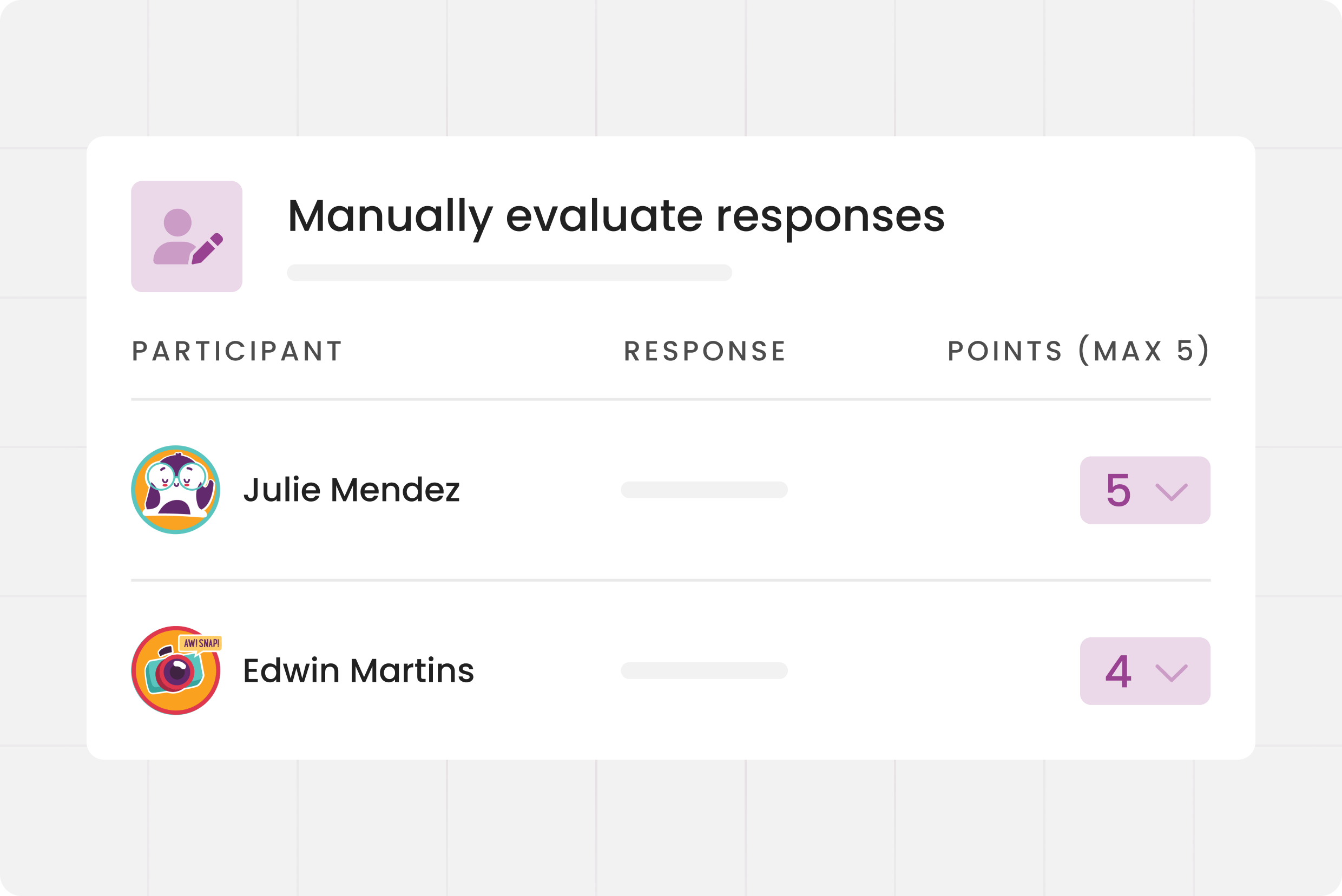Image resolution: width=1342 pixels, height=896 pixels.
Task: Click the pencil in the header icon
Action: click(207, 249)
